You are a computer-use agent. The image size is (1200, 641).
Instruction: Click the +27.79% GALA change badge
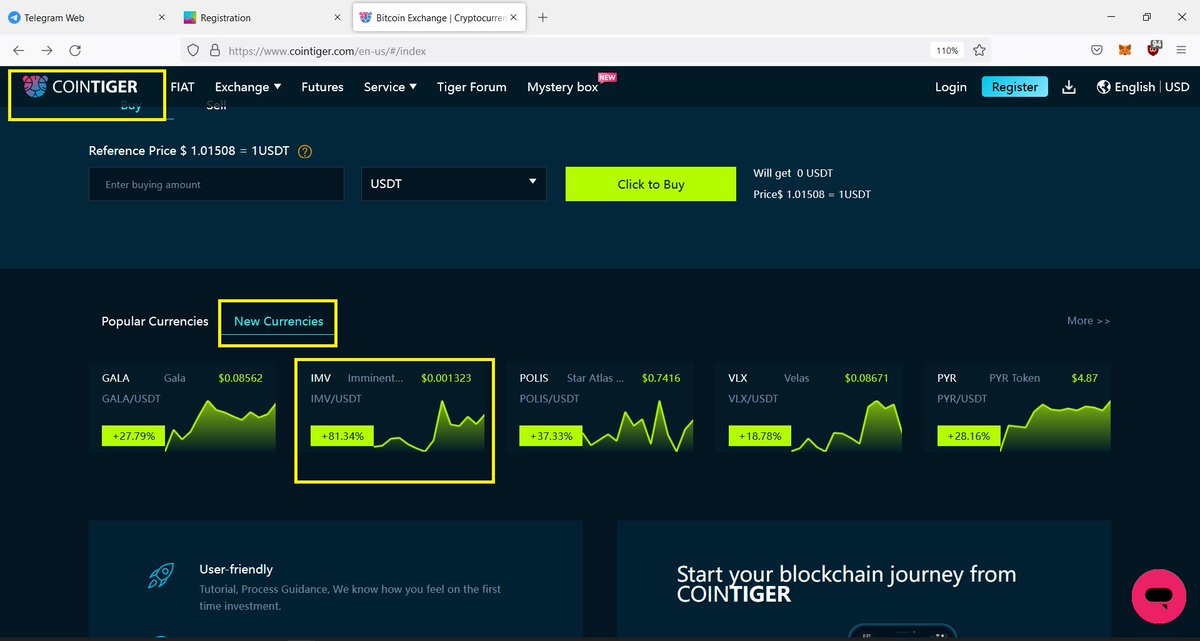[x=134, y=436]
